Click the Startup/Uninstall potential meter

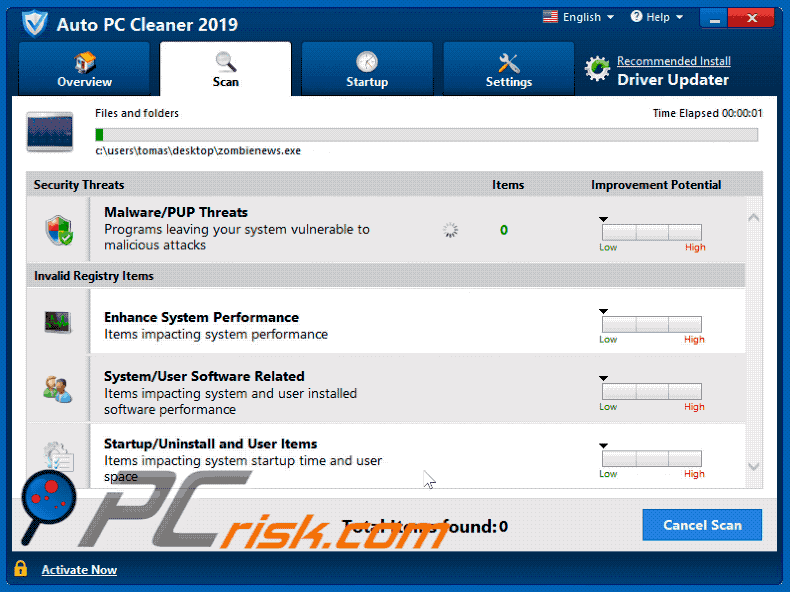(x=651, y=459)
